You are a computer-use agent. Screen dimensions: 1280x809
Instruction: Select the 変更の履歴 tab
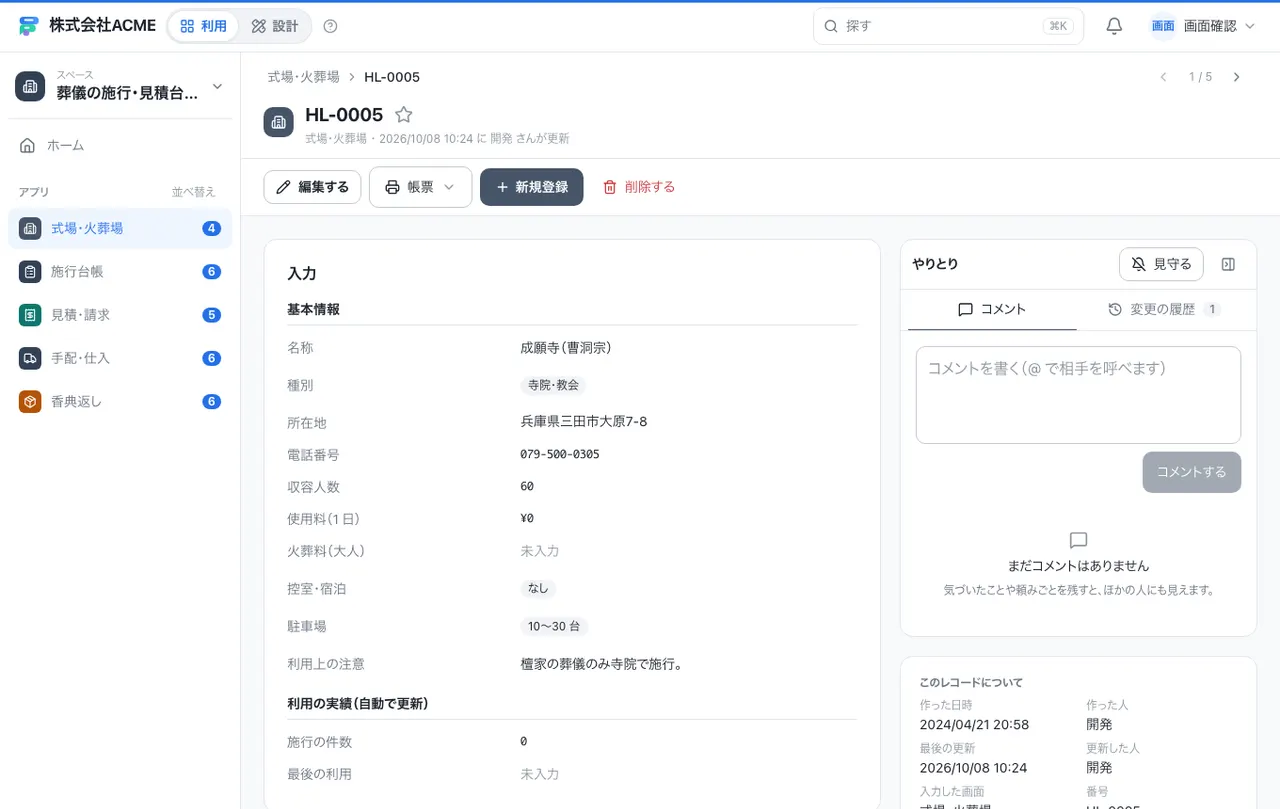click(x=1164, y=310)
